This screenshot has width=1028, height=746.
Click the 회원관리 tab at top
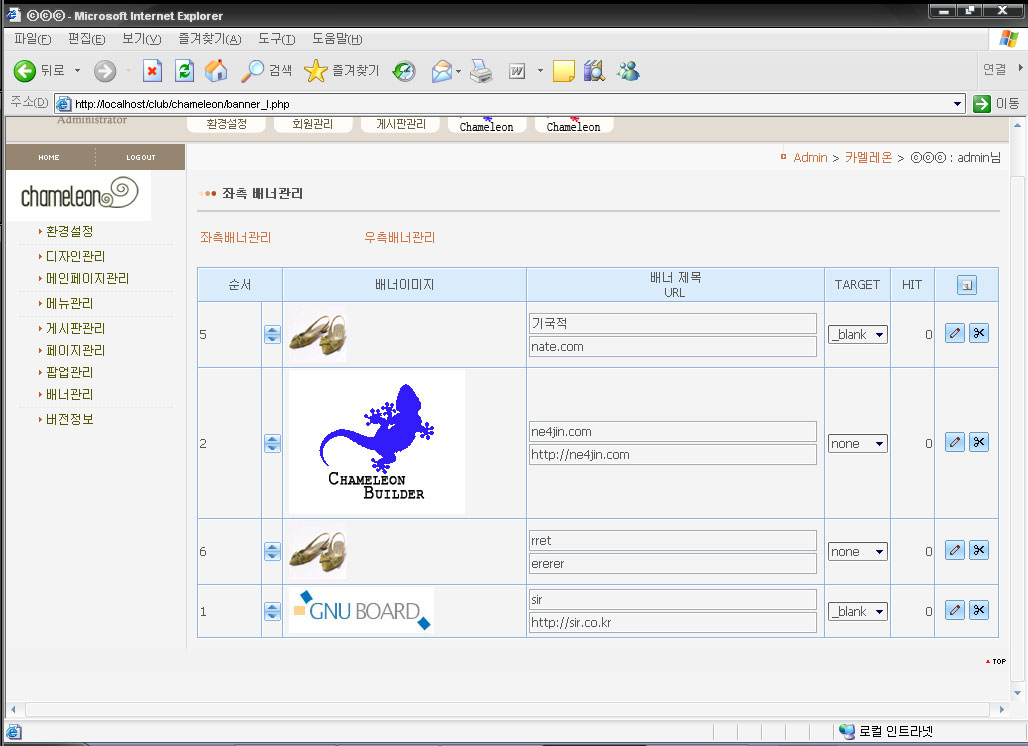point(315,124)
